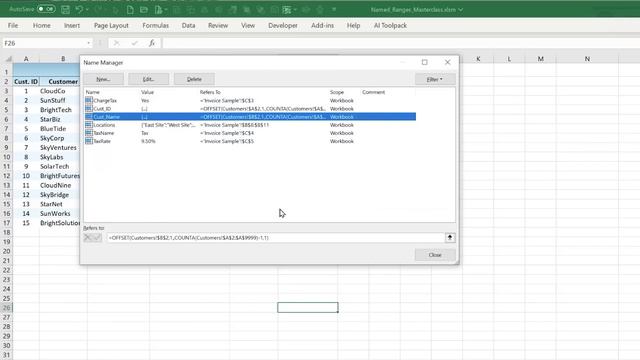Select column N header in the worksheet
The height and width of the screenshot is (360, 640).
pos(587,59)
